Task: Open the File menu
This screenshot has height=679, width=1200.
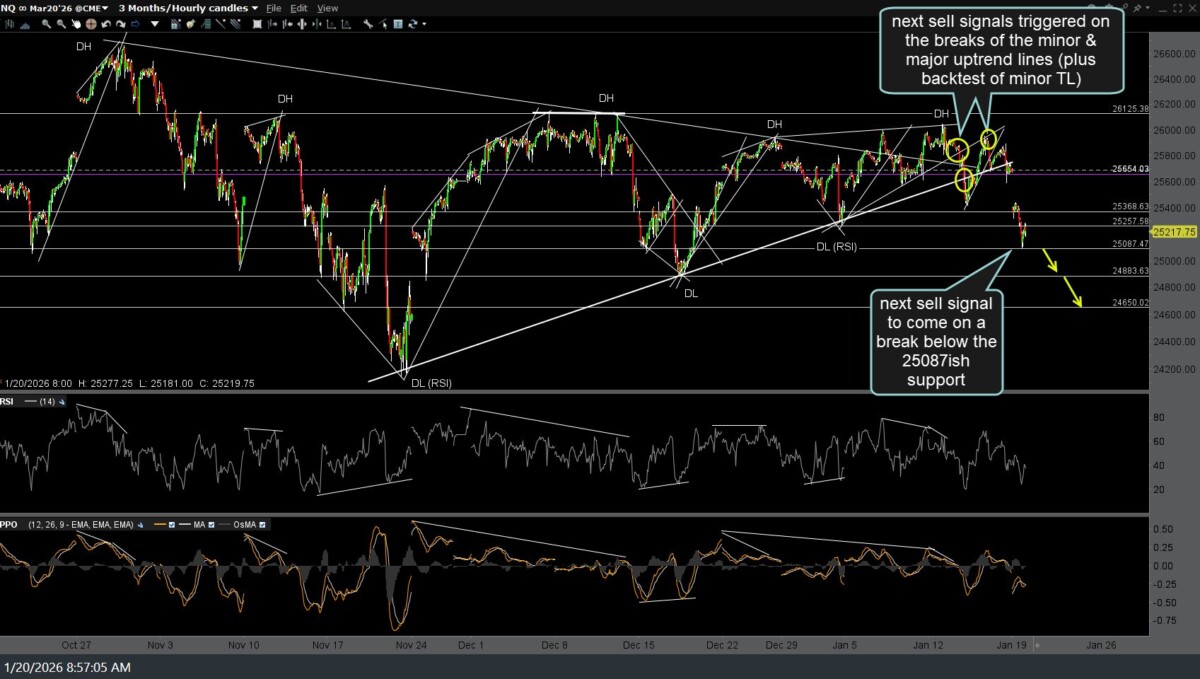Action: pos(273,8)
